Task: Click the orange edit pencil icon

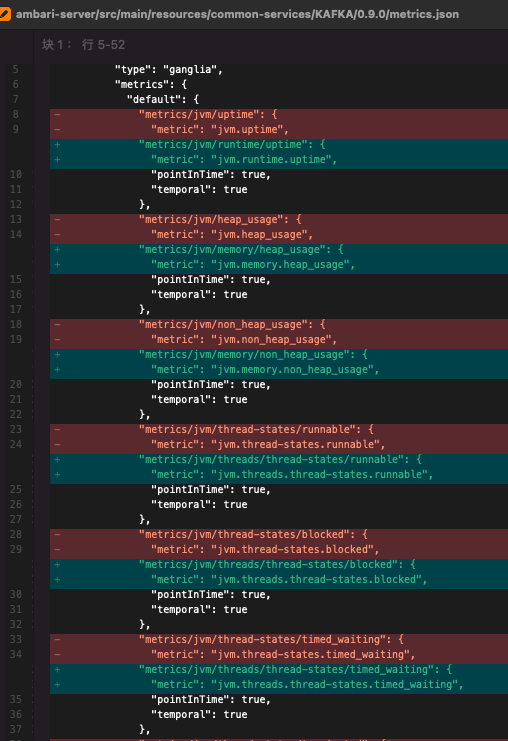Action: click(x=4, y=14)
